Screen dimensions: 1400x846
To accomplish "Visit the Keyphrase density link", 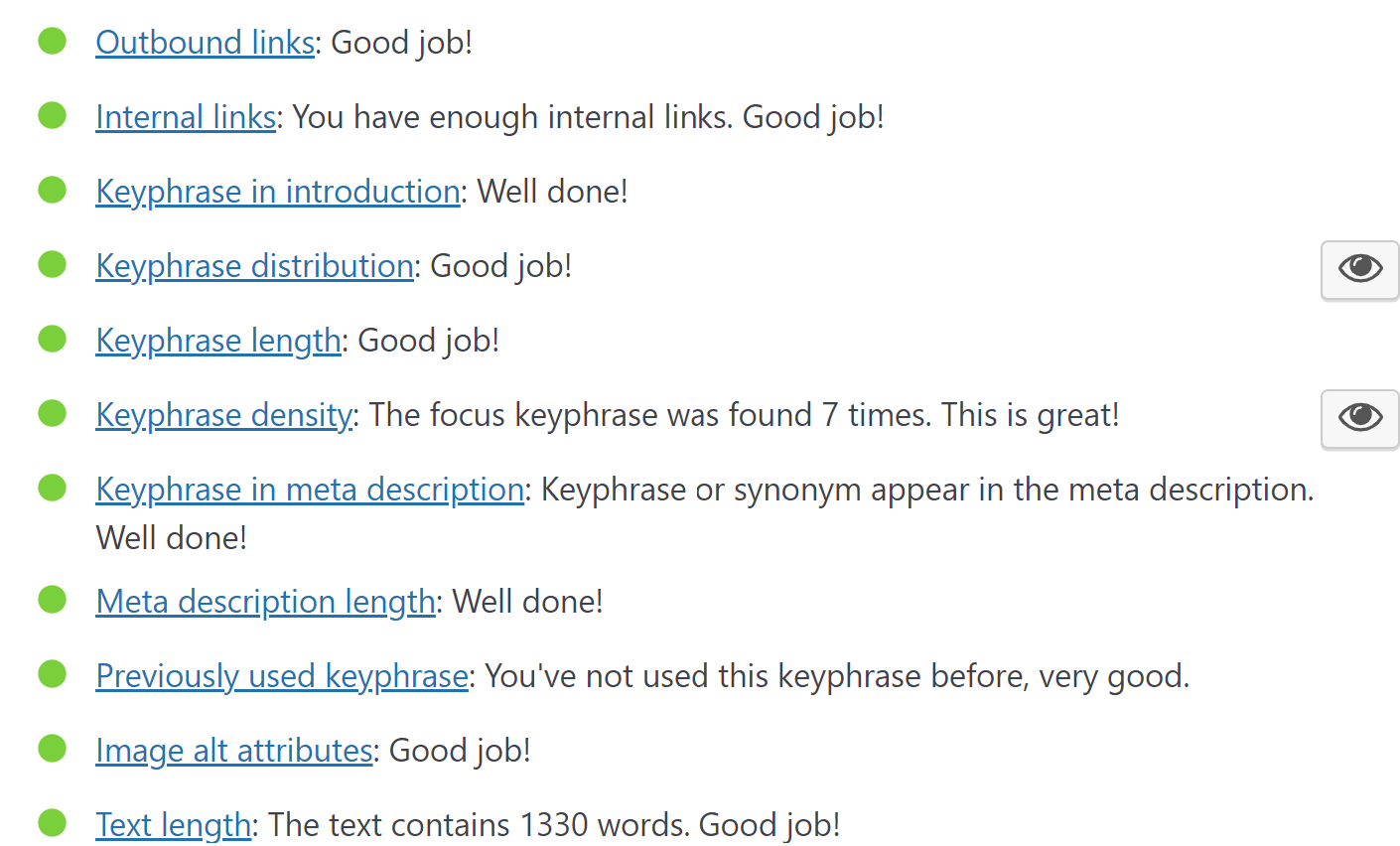I will click(x=223, y=415).
